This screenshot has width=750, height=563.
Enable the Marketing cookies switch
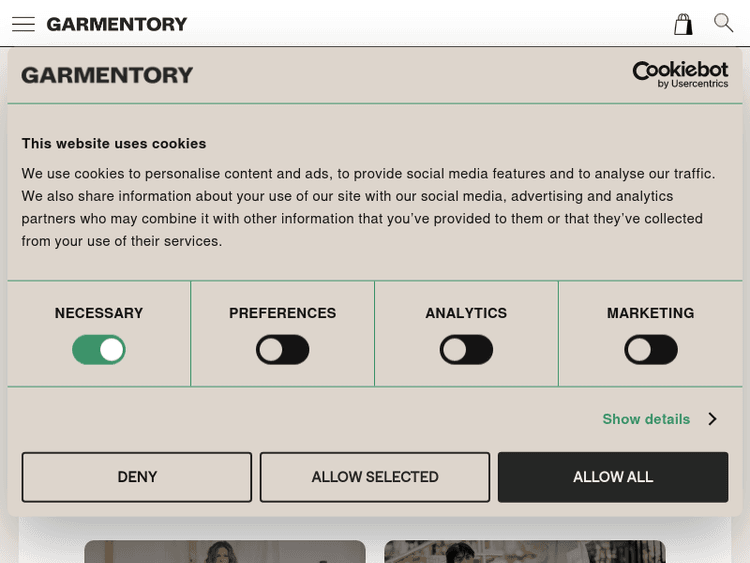click(x=651, y=350)
